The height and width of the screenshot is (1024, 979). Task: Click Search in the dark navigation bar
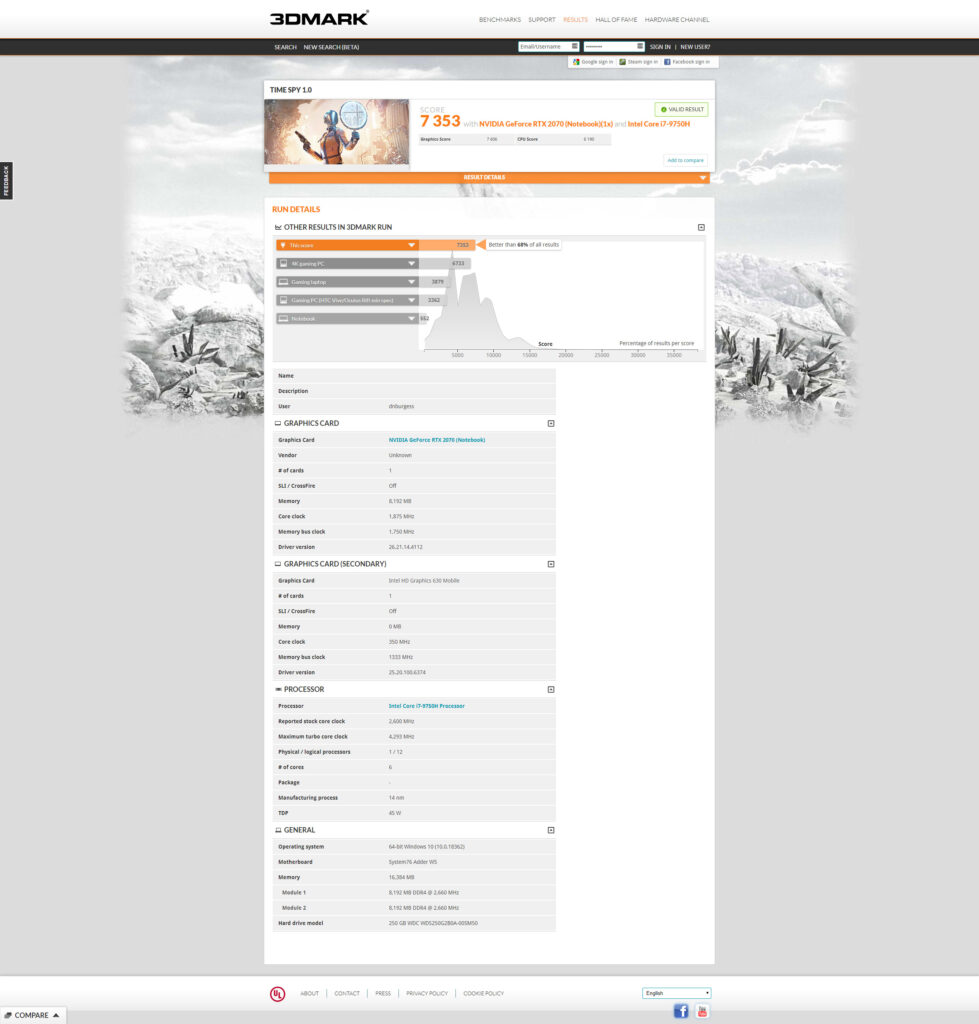[285, 47]
